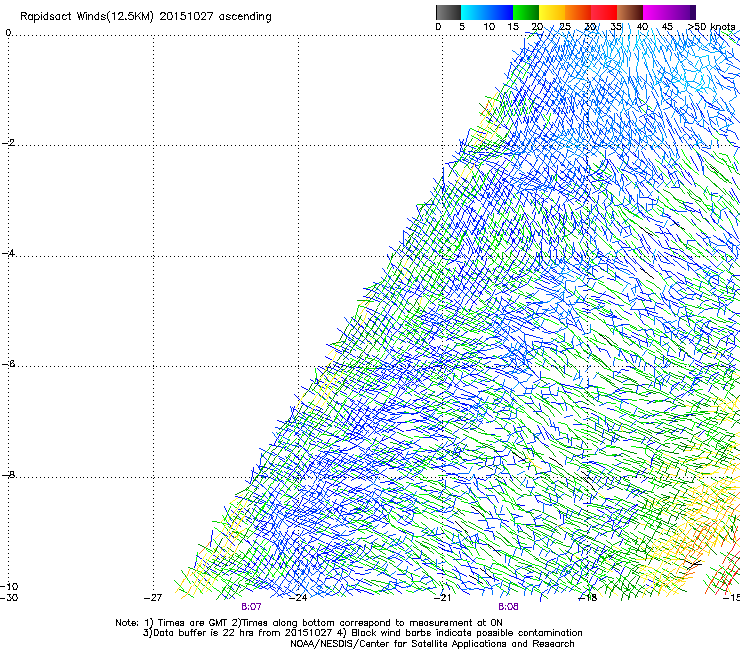Click the '-30' longitude axis label
The height and width of the screenshot is (650, 740).
tap(9, 597)
